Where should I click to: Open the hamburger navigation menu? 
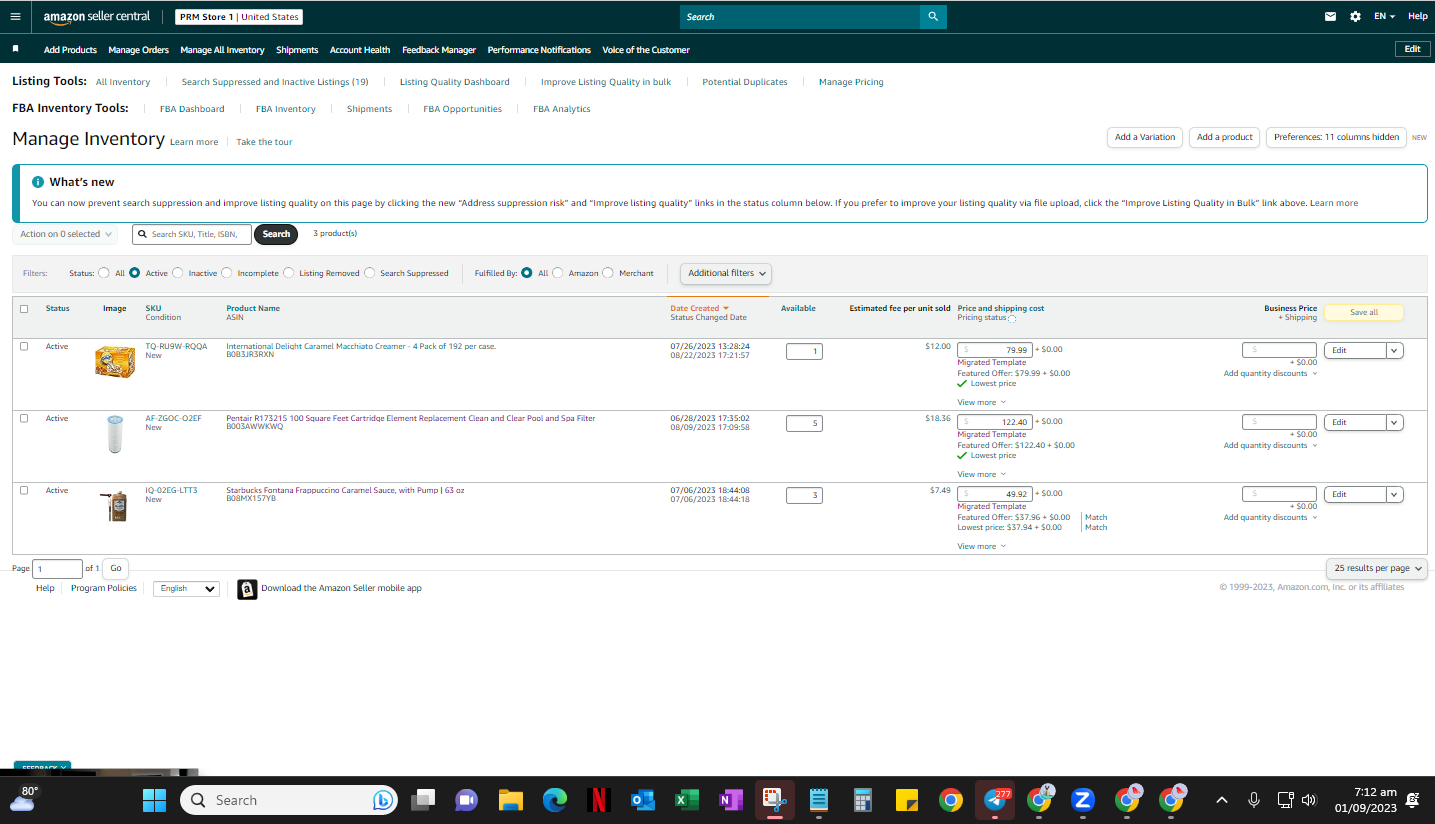point(15,17)
